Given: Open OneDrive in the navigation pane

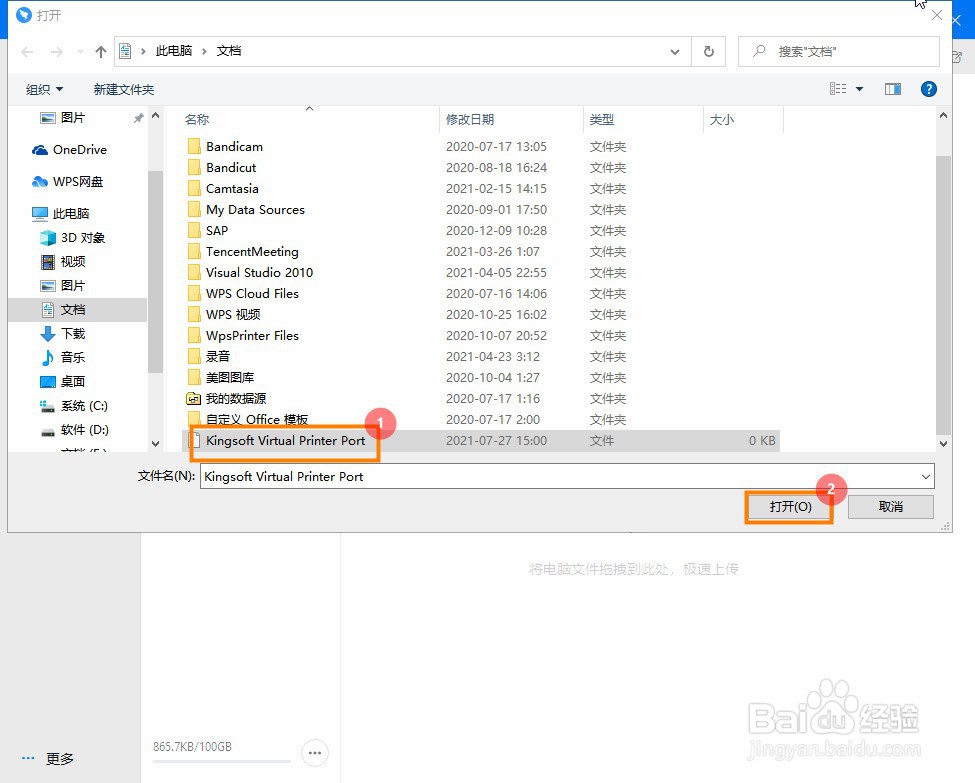Looking at the screenshot, I should 78,149.
